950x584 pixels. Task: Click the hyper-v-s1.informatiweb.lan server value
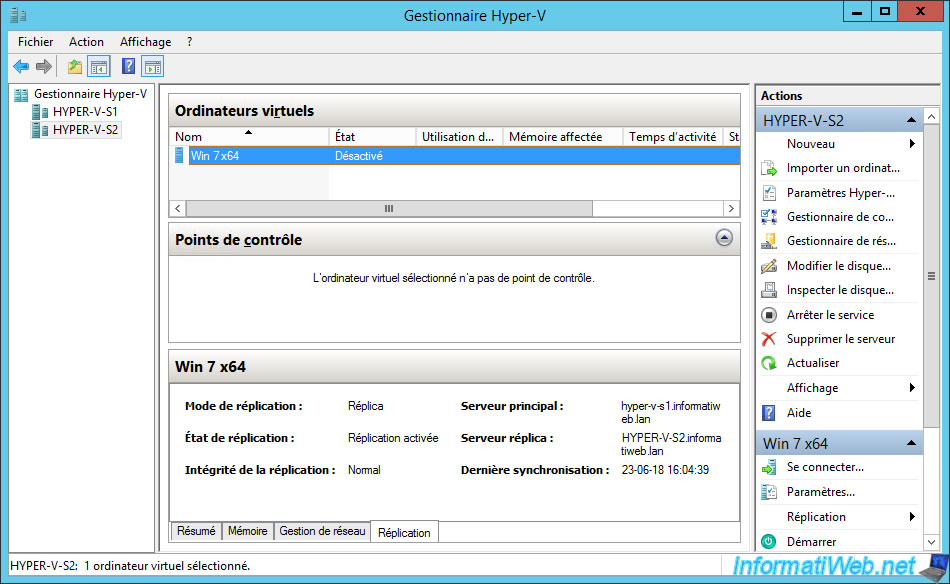tap(671, 412)
